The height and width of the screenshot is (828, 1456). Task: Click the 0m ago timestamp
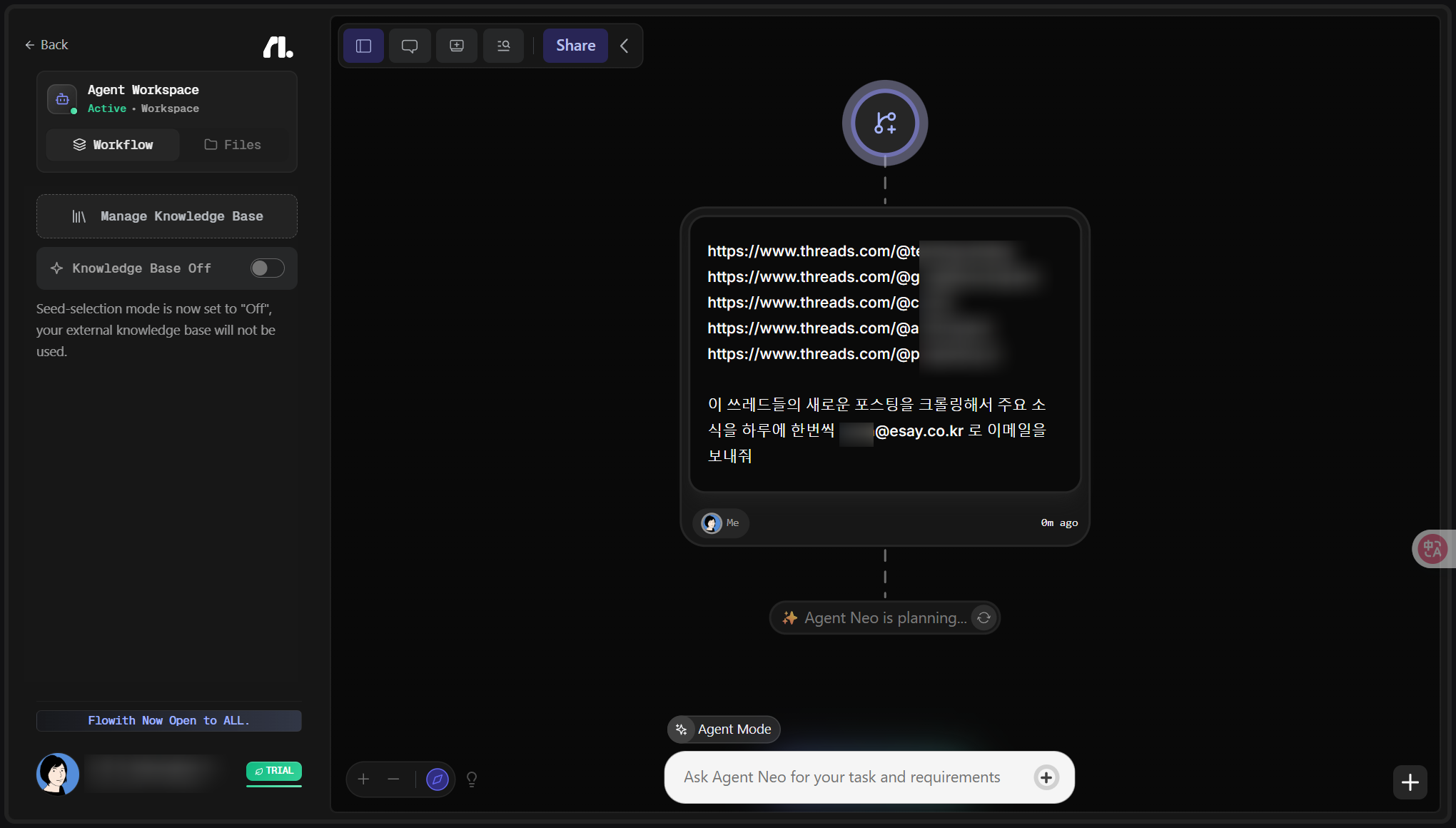tap(1059, 523)
